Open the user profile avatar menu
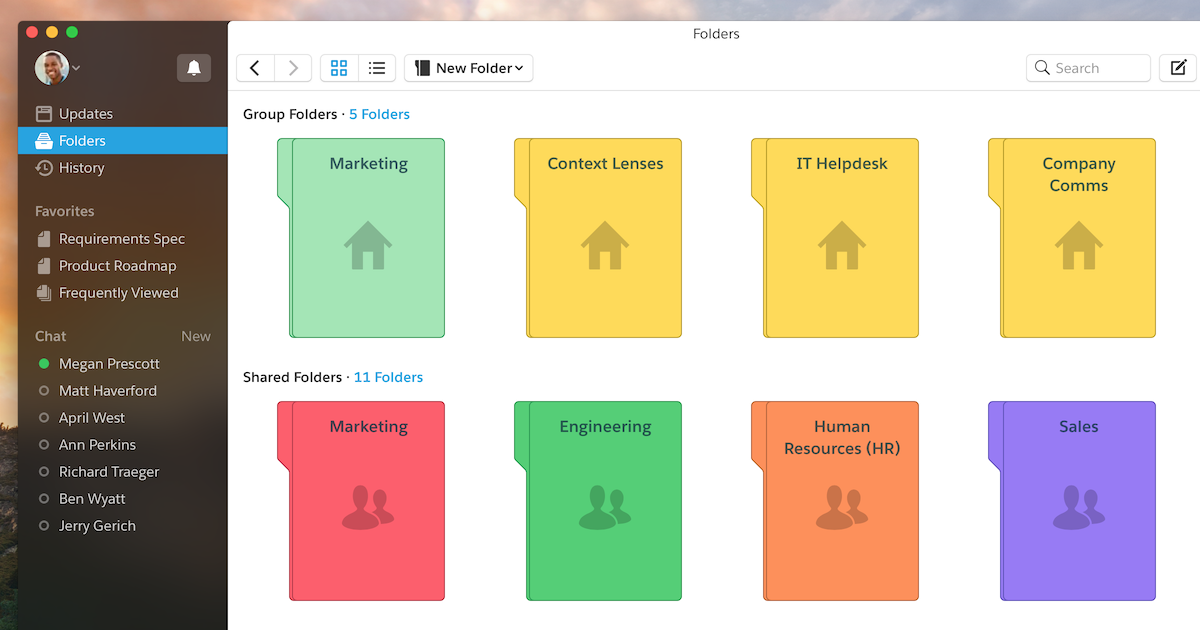 click(x=56, y=68)
